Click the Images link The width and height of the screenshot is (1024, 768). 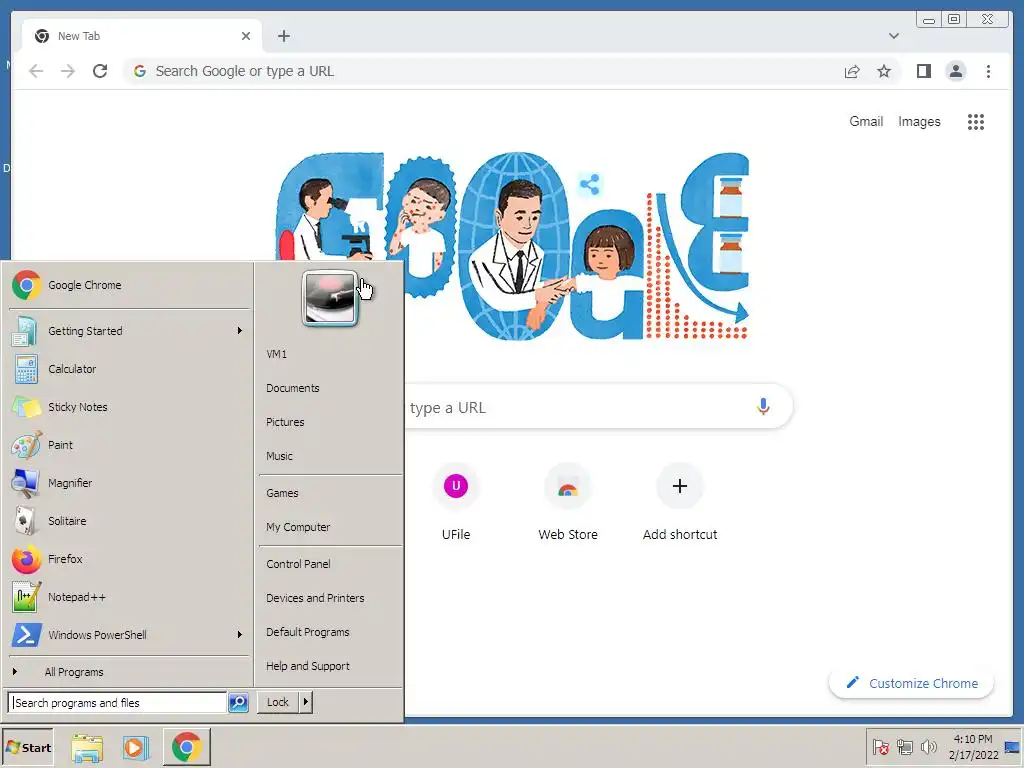pyautogui.click(x=919, y=121)
